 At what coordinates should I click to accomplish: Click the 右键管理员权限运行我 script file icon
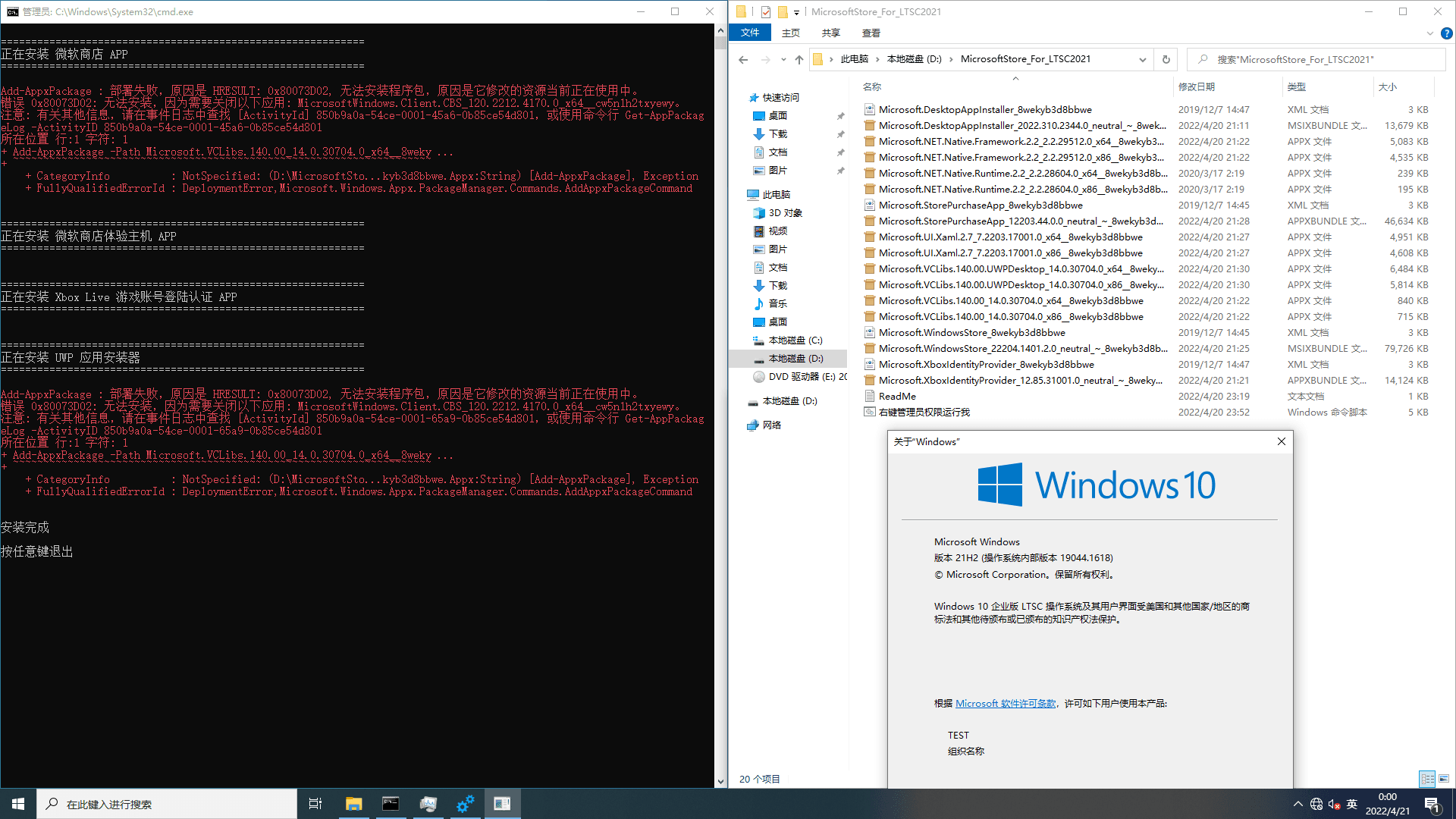click(x=870, y=413)
